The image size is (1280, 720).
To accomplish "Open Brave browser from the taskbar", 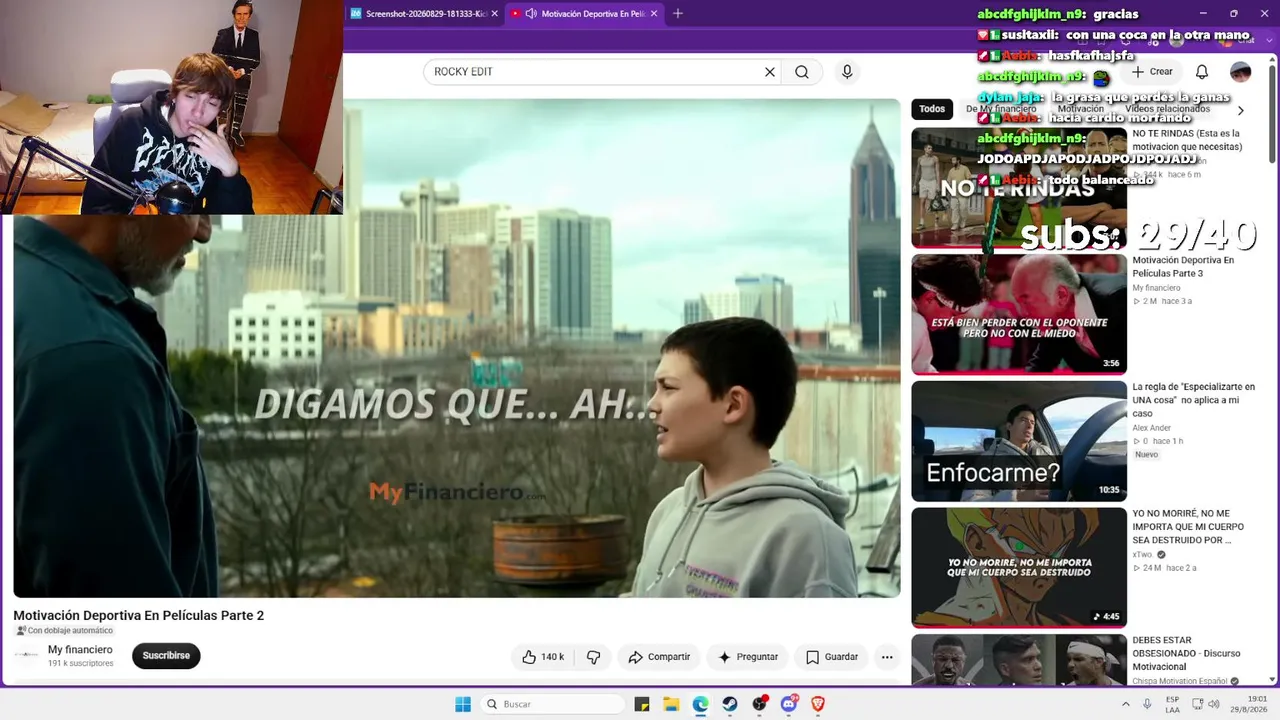I will (x=818, y=704).
